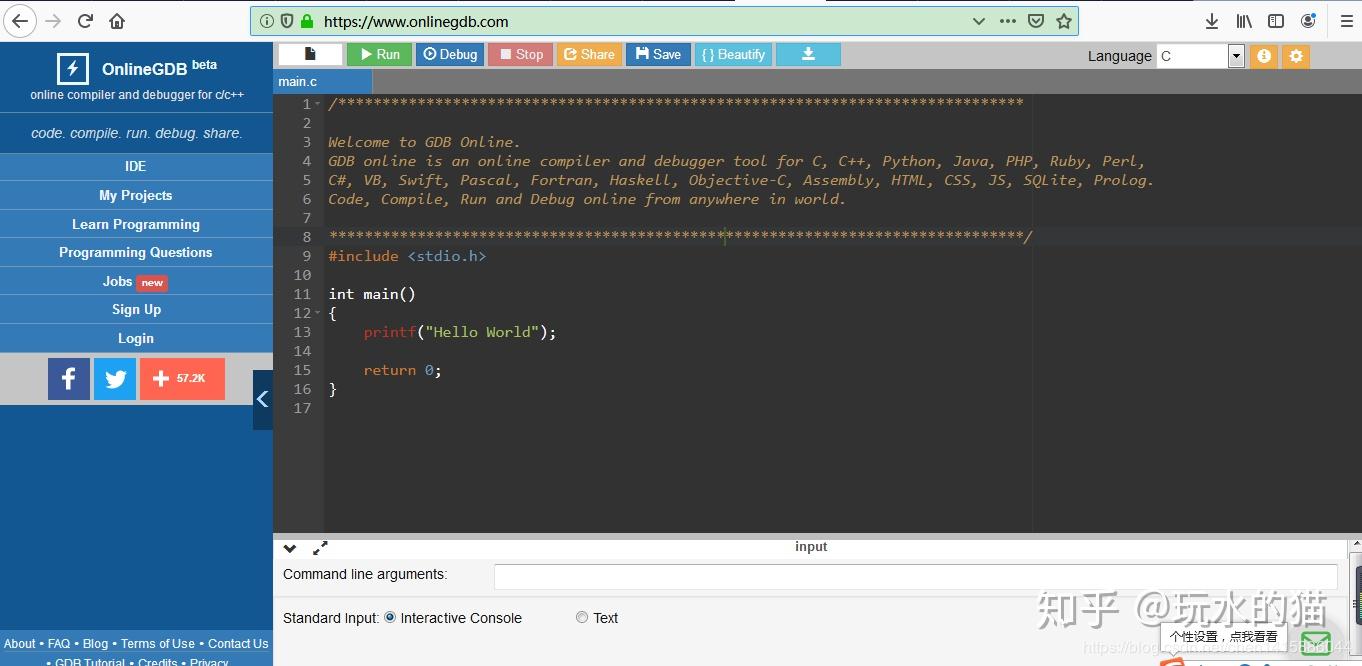Open the Contact Us link

point(238,644)
